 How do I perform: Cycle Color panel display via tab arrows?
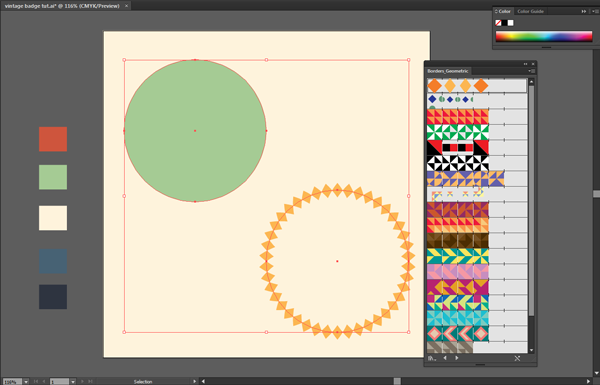(496, 11)
